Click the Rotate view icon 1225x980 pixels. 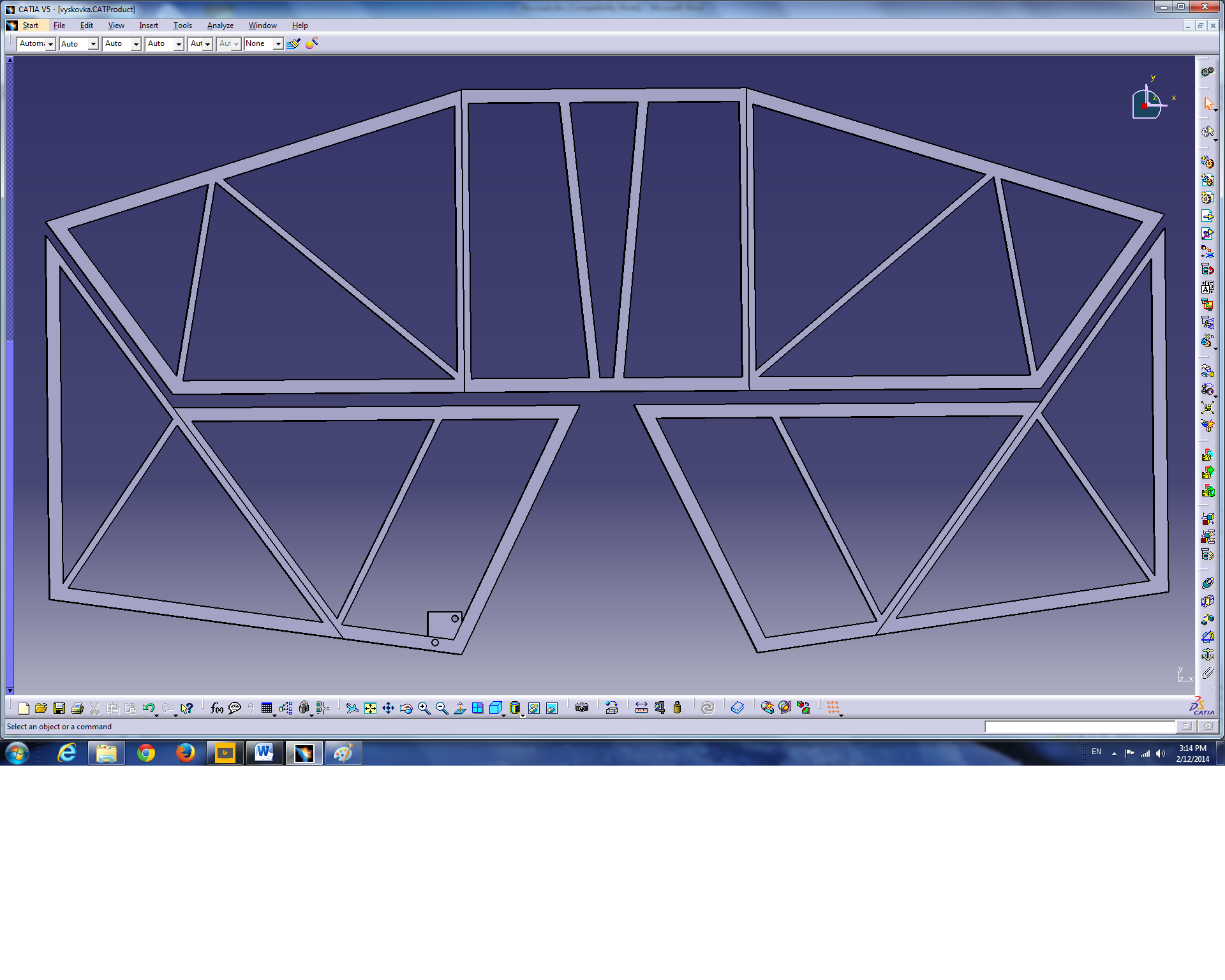(406, 708)
